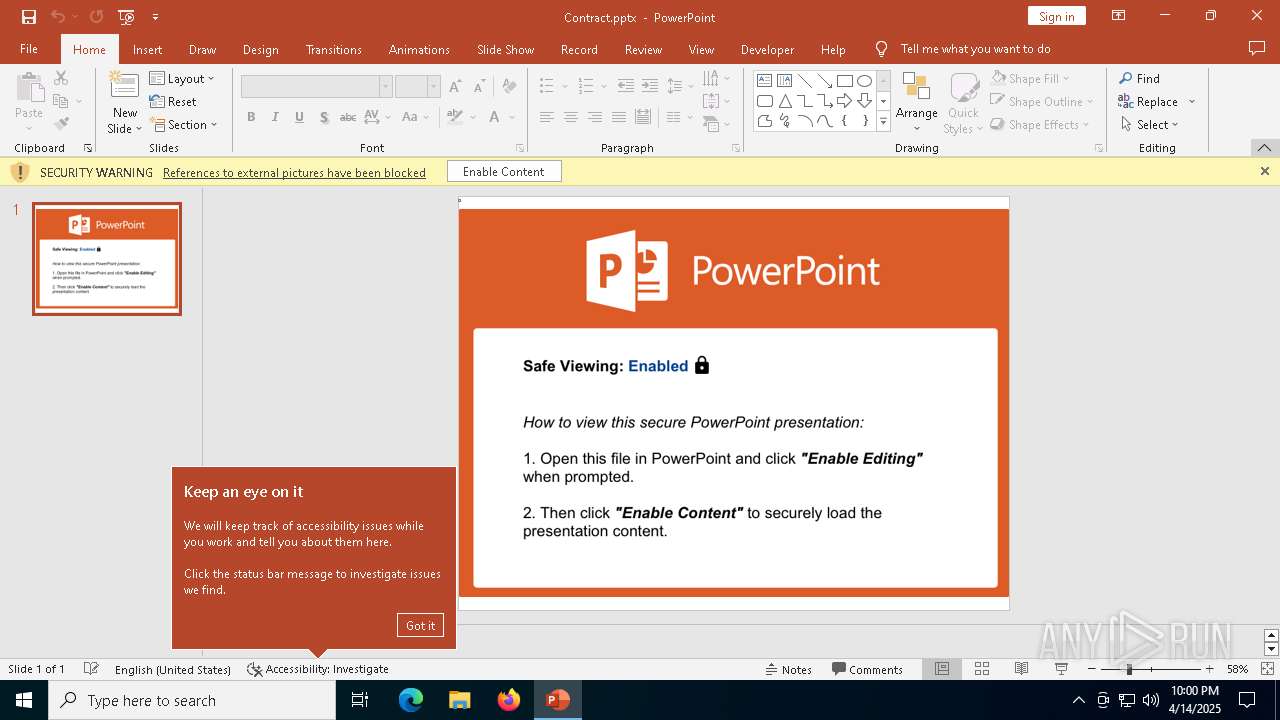Click the blocked external pictures warning link
Viewport: 1280px width, 720px height.
point(294,172)
